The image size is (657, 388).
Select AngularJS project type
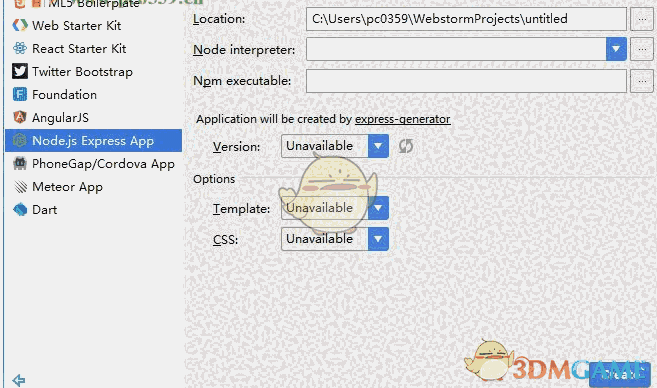[x=93, y=118]
